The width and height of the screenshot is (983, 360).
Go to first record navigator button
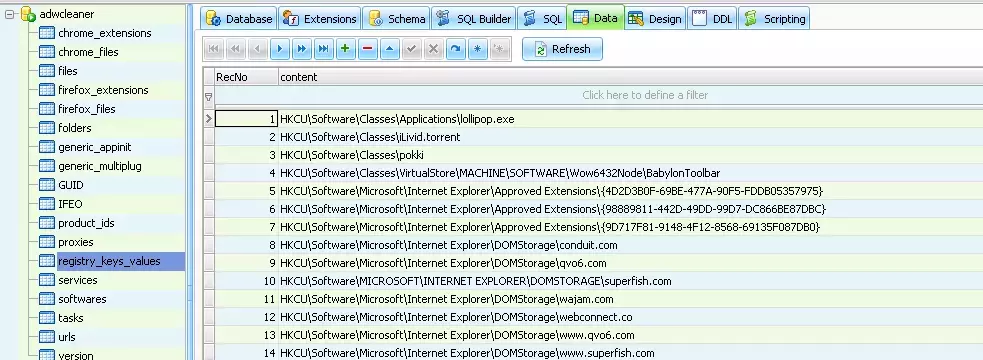tap(214, 49)
